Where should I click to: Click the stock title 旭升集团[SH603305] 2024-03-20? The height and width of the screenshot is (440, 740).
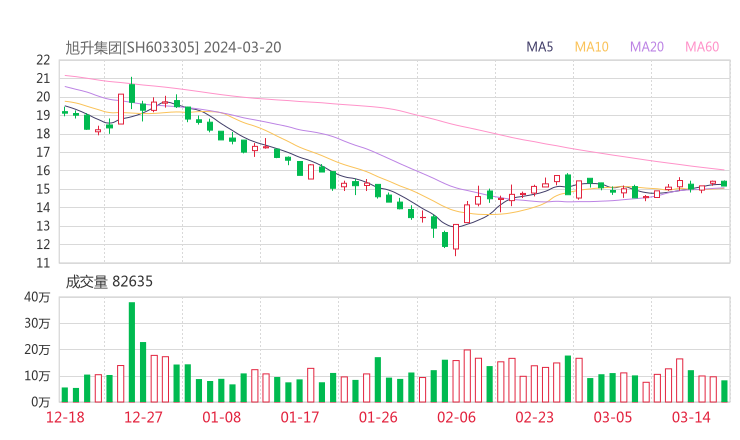(x=173, y=48)
